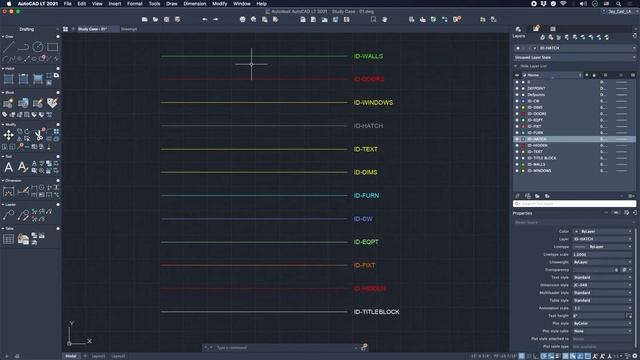Click the customization icon beside command line
640x360 pixels.
coord(364,347)
